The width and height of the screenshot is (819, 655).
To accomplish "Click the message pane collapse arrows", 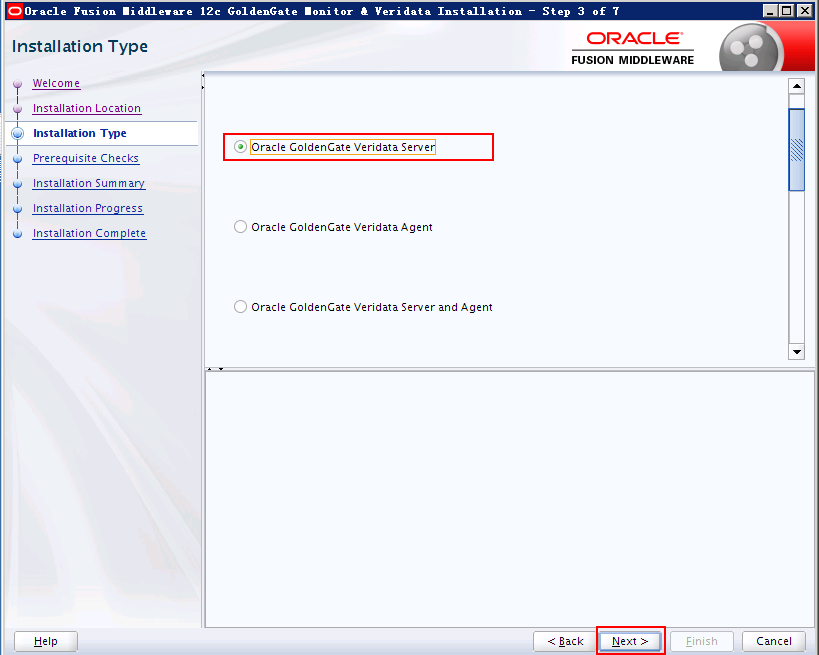I will pos(215,369).
